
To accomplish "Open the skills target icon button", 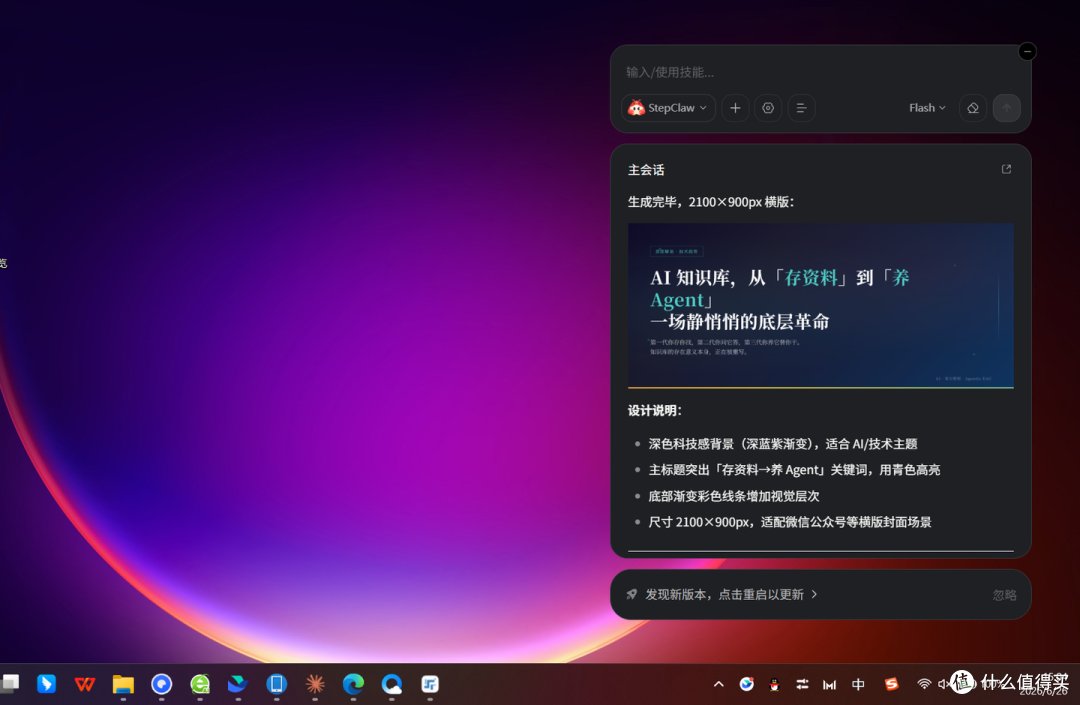I will 768,108.
